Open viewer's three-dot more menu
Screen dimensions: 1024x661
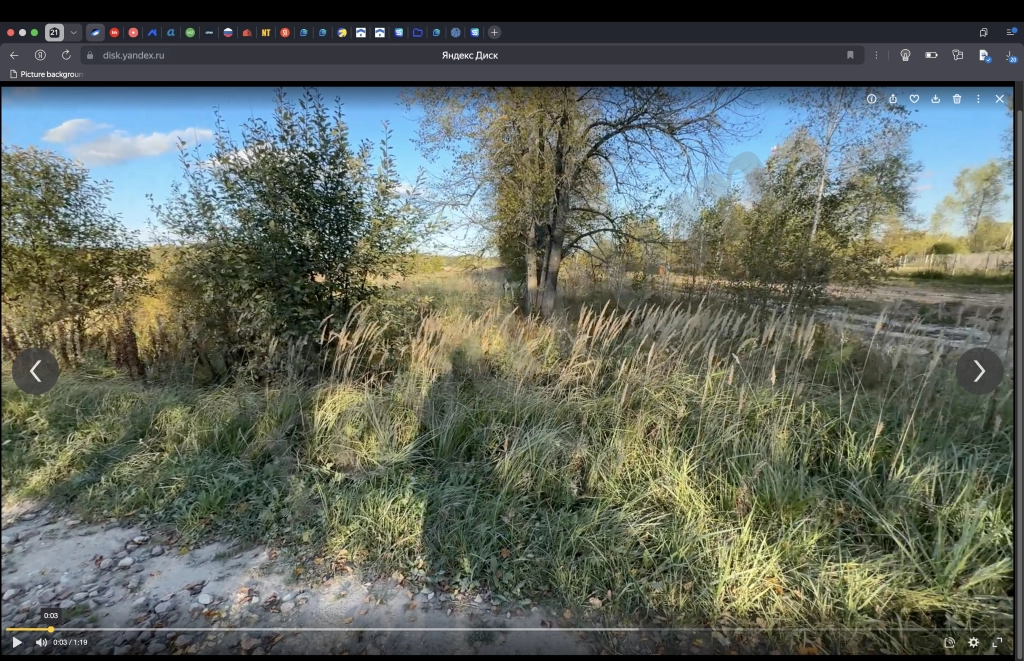pos(978,99)
